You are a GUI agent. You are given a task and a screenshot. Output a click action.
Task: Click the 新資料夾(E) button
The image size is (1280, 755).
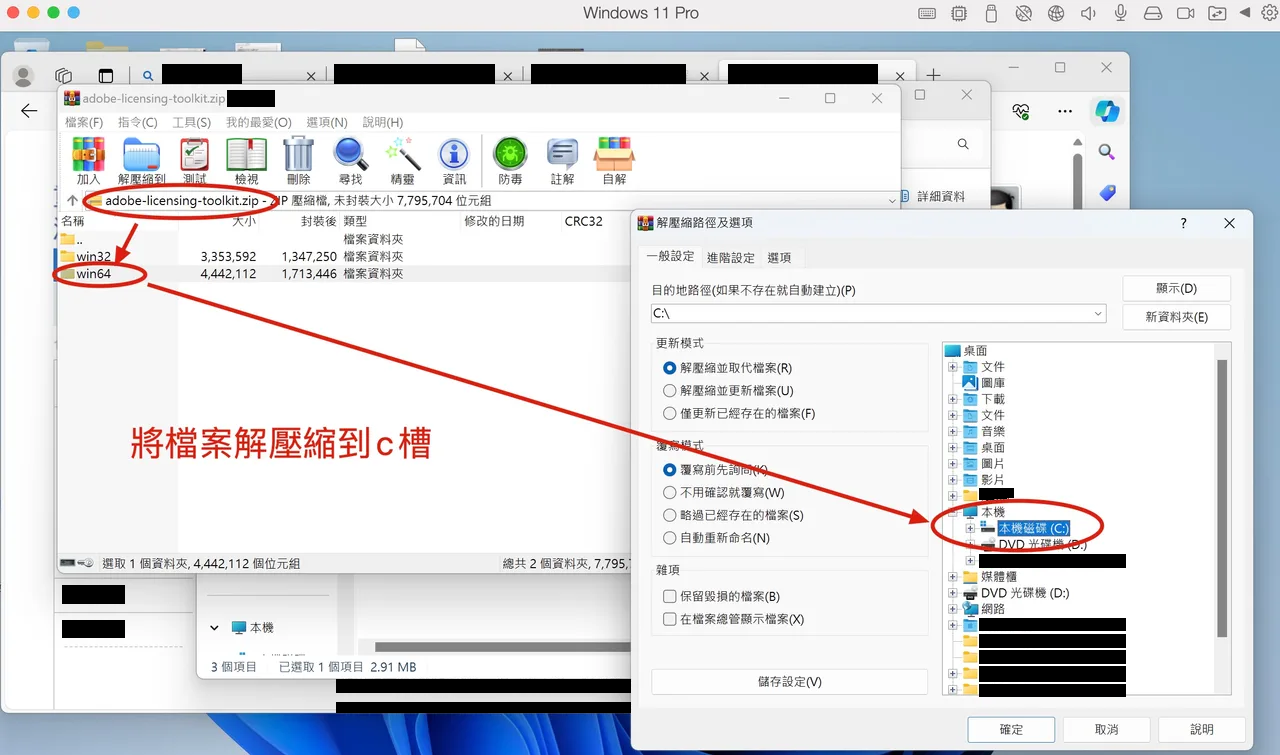tap(1176, 317)
